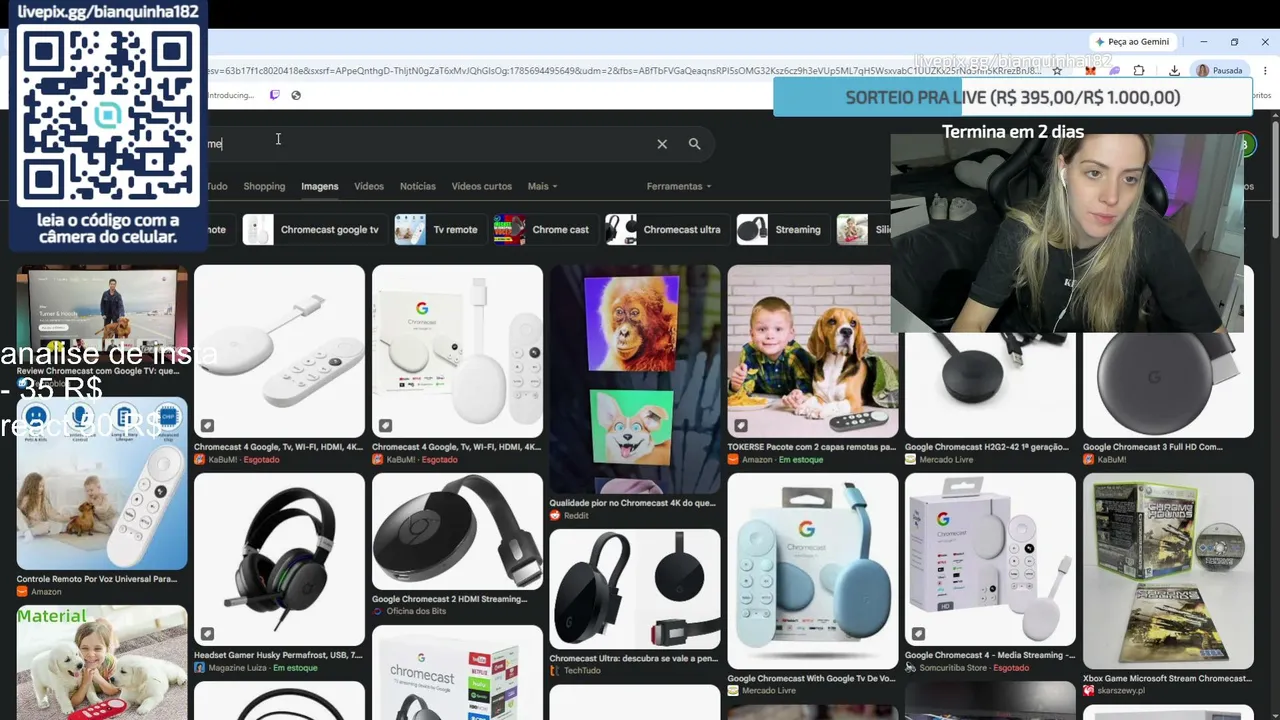Open the Xbox Game Microsoft Stream image
1280x720 pixels.
coord(1168,571)
